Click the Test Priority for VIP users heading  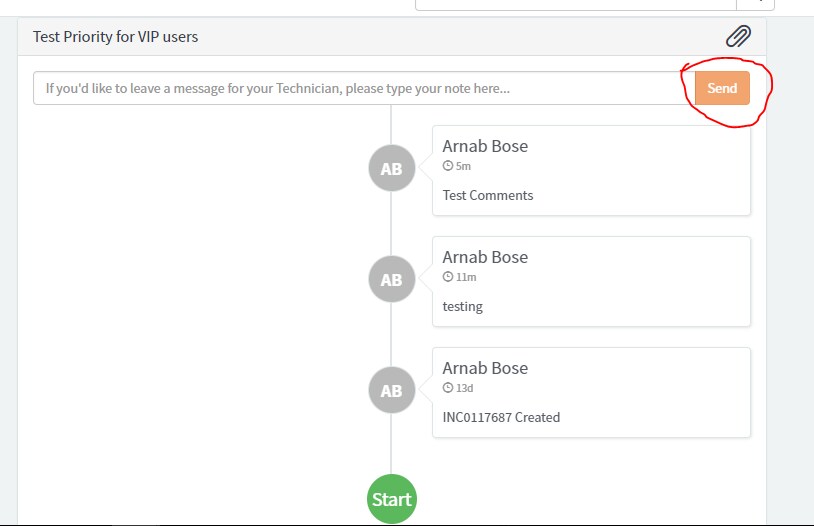115,37
